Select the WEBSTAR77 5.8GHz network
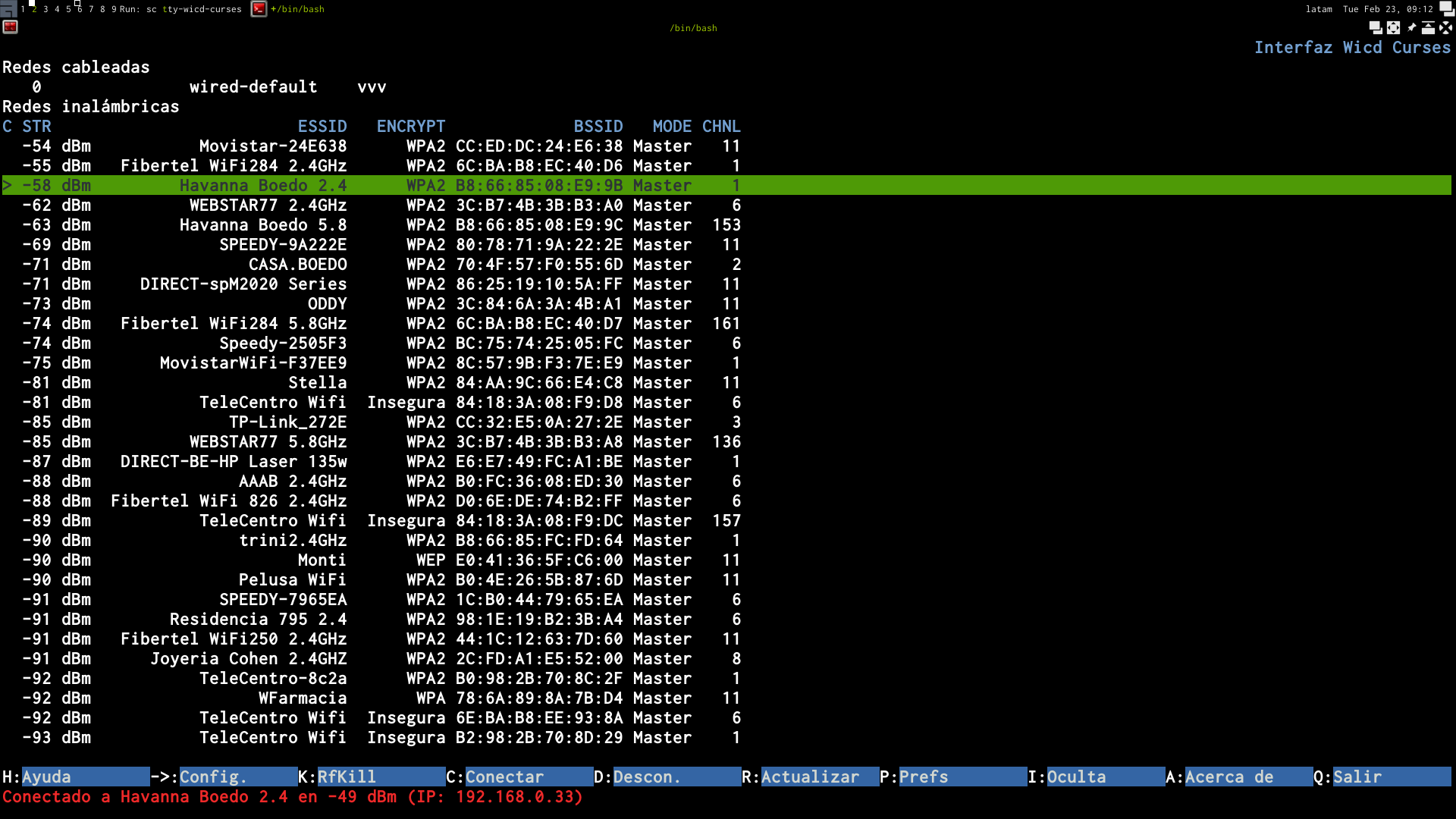 (726, 441)
